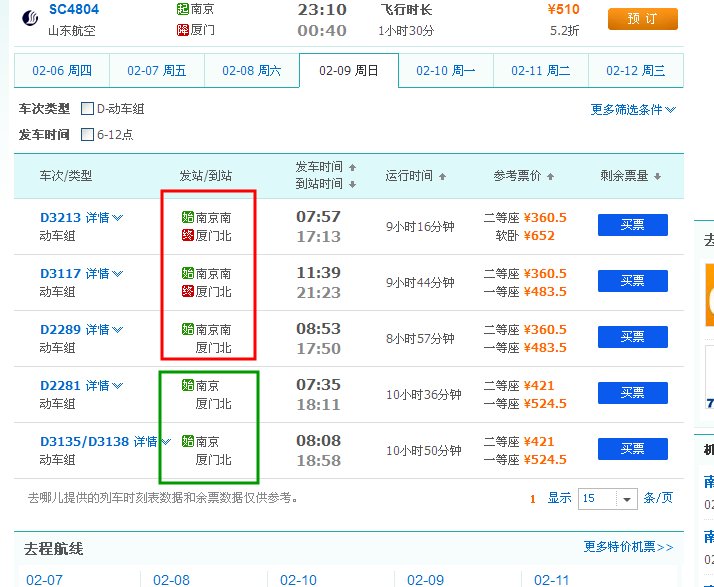Click green origin icon in D2281 row
The width and height of the screenshot is (714, 587).
coord(188,385)
